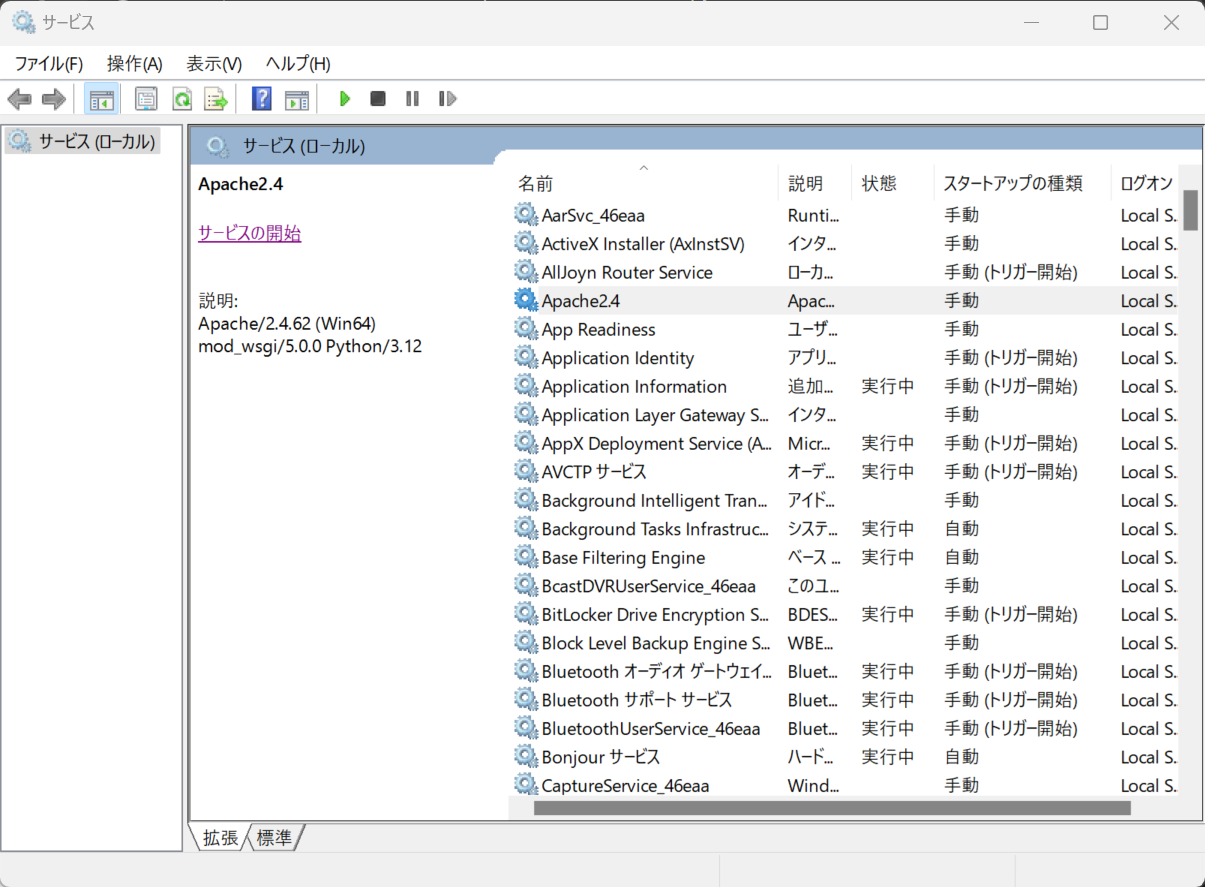Select the Background Tasks Infrastruc... service name
The height and width of the screenshot is (887, 1205).
pyautogui.click(x=655, y=528)
